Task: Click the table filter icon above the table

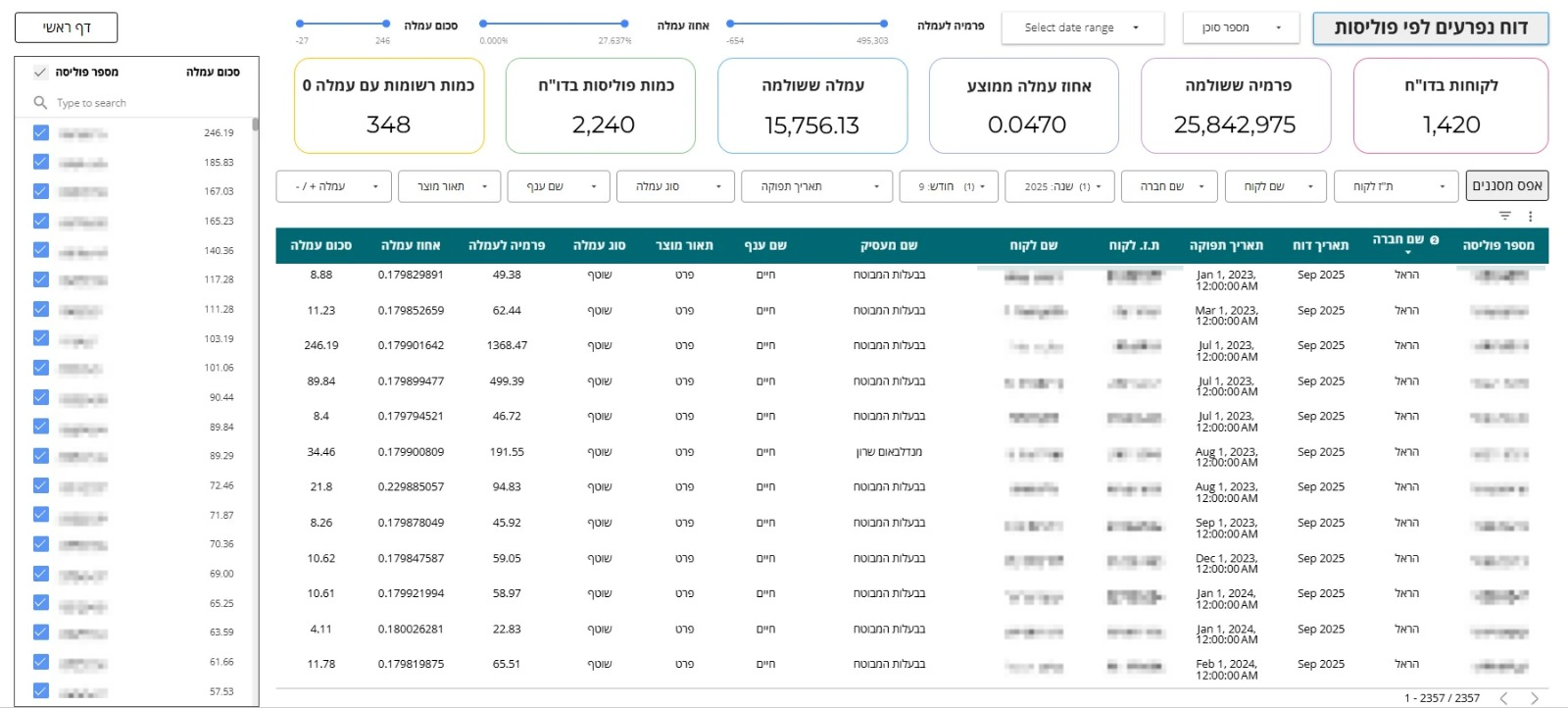Action: [1504, 216]
